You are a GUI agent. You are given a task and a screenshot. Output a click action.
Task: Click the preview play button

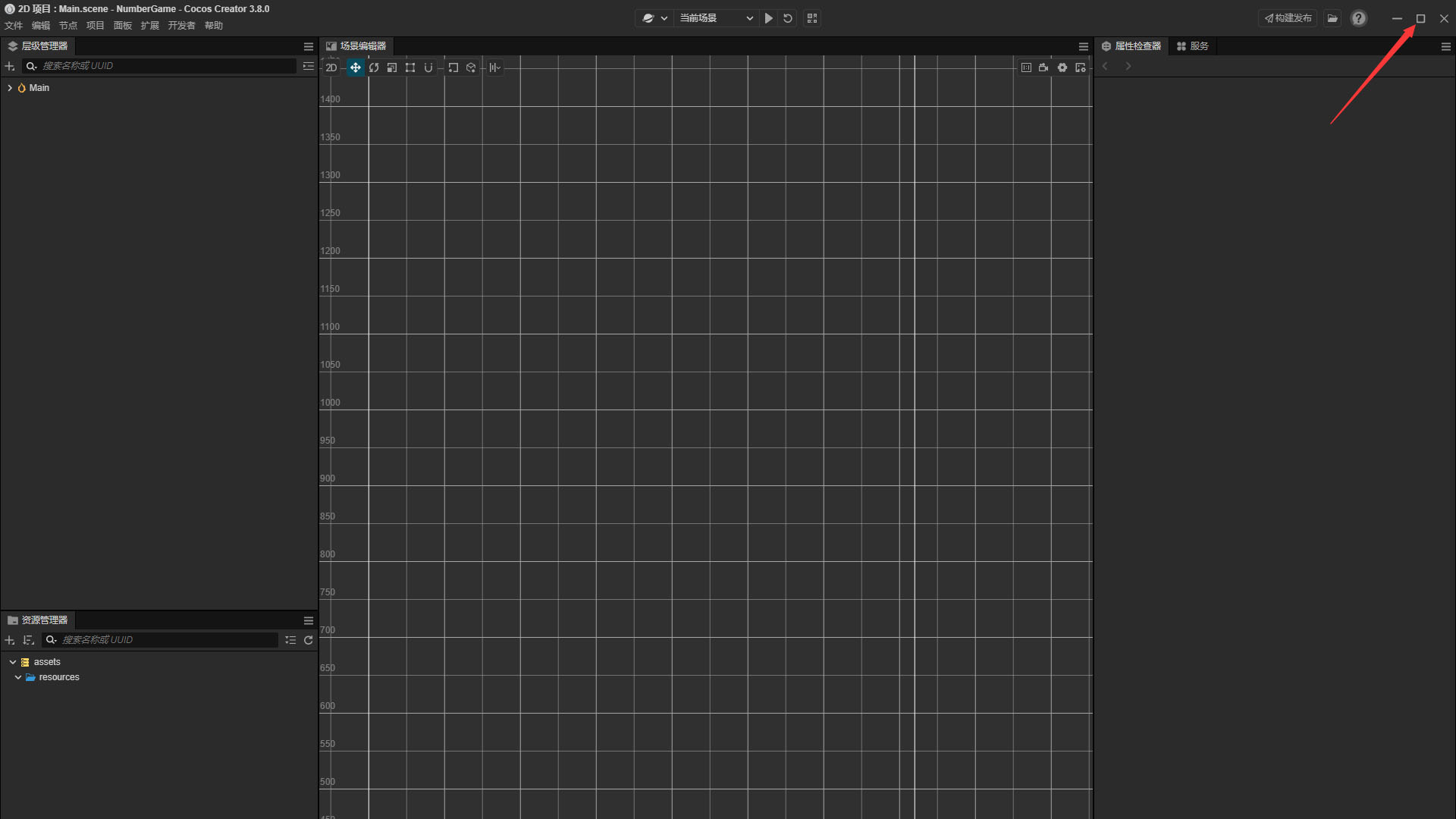pyautogui.click(x=768, y=18)
